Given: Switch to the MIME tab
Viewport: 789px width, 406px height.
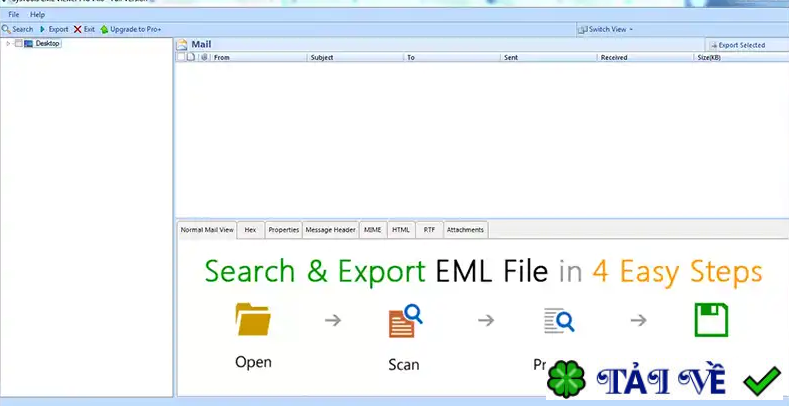Looking at the screenshot, I should pyautogui.click(x=373, y=230).
